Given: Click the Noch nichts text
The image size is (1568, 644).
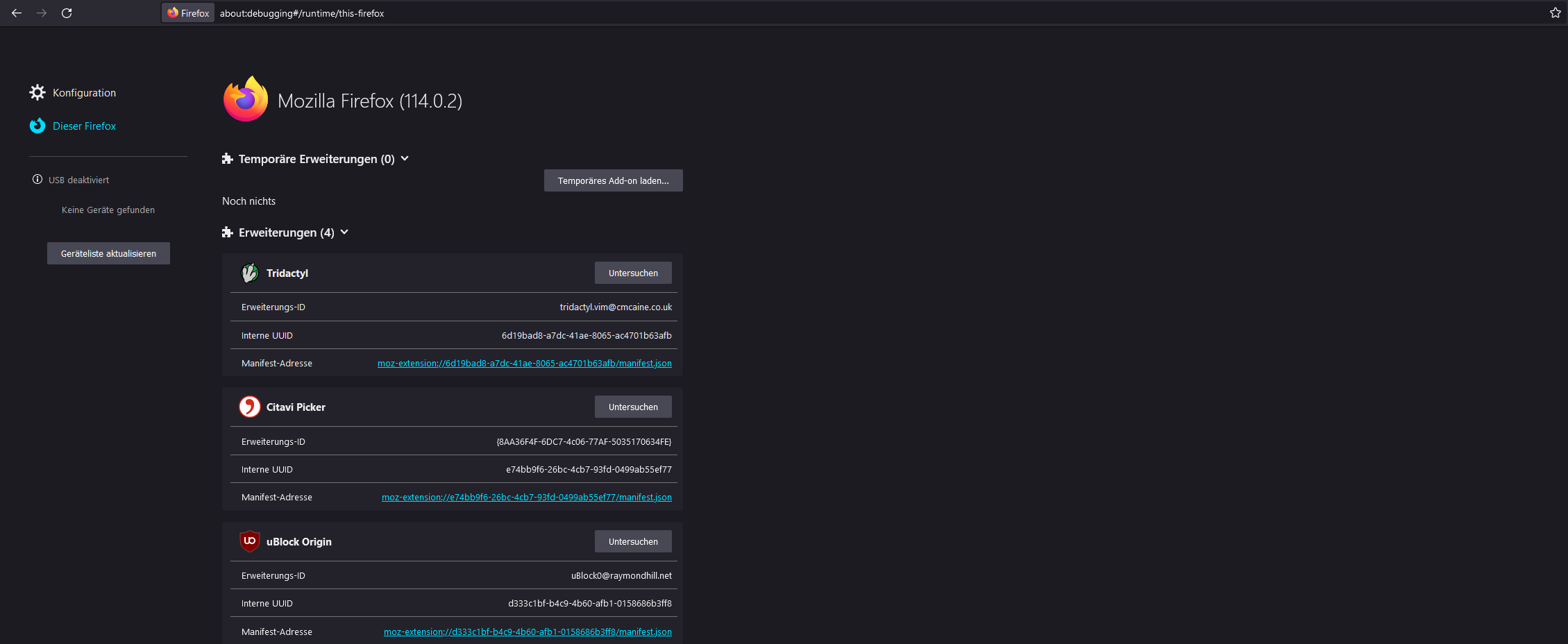Looking at the screenshot, I should [248, 201].
